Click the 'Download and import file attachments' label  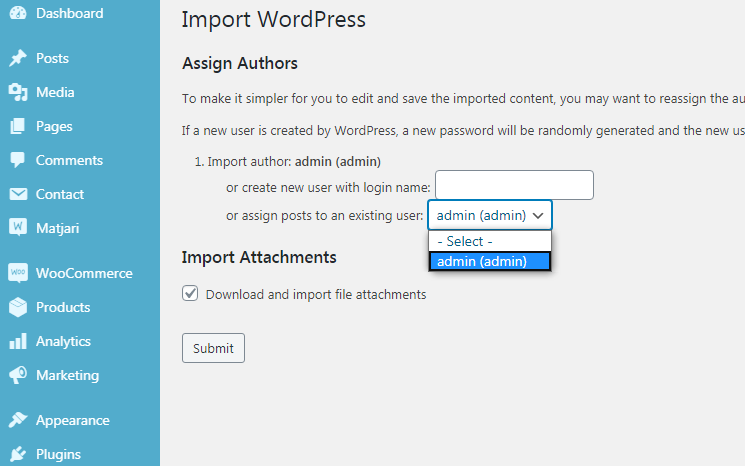(316, 295)
